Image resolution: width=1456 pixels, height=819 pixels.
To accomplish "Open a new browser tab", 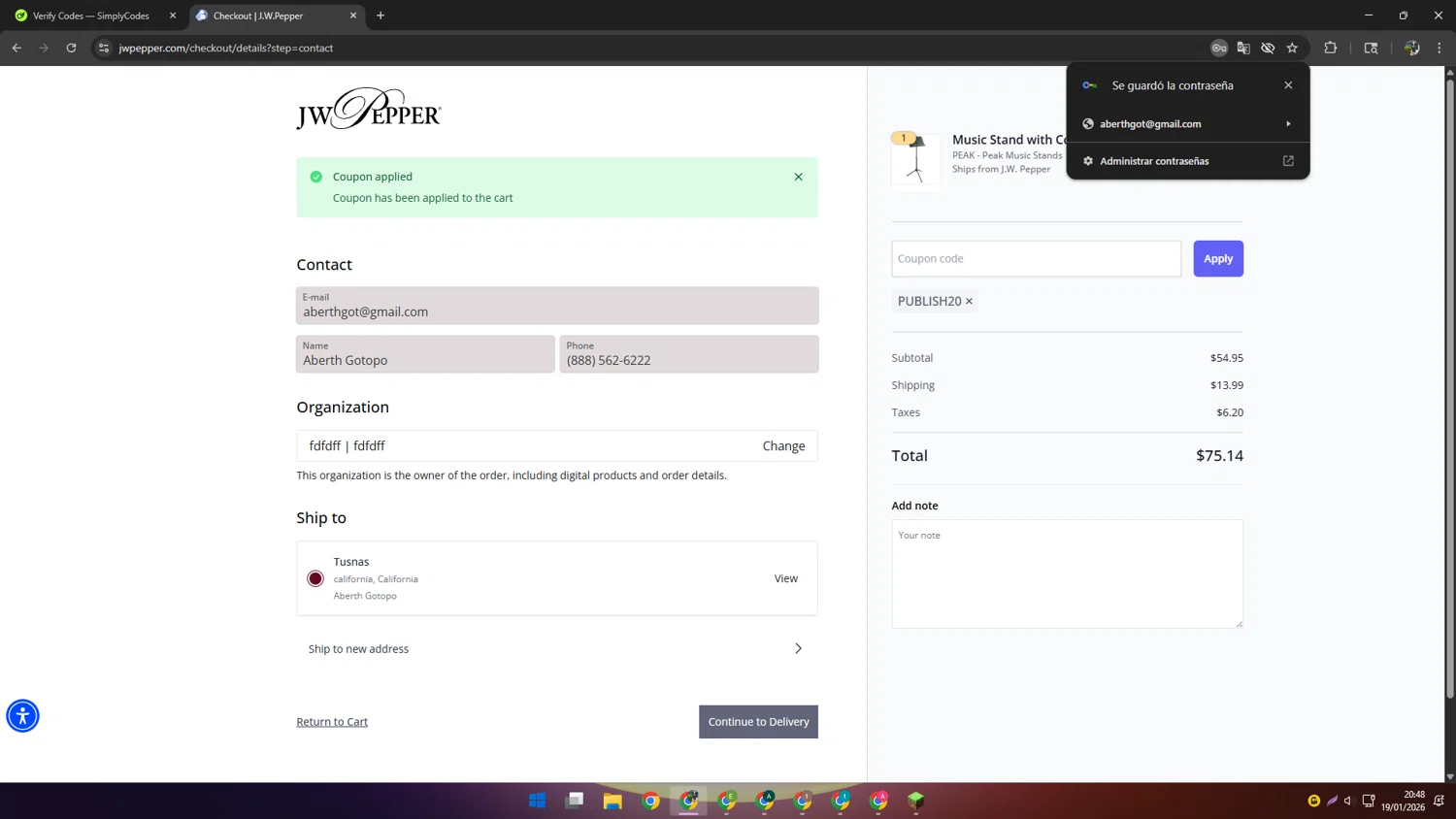I will [381, 16].
